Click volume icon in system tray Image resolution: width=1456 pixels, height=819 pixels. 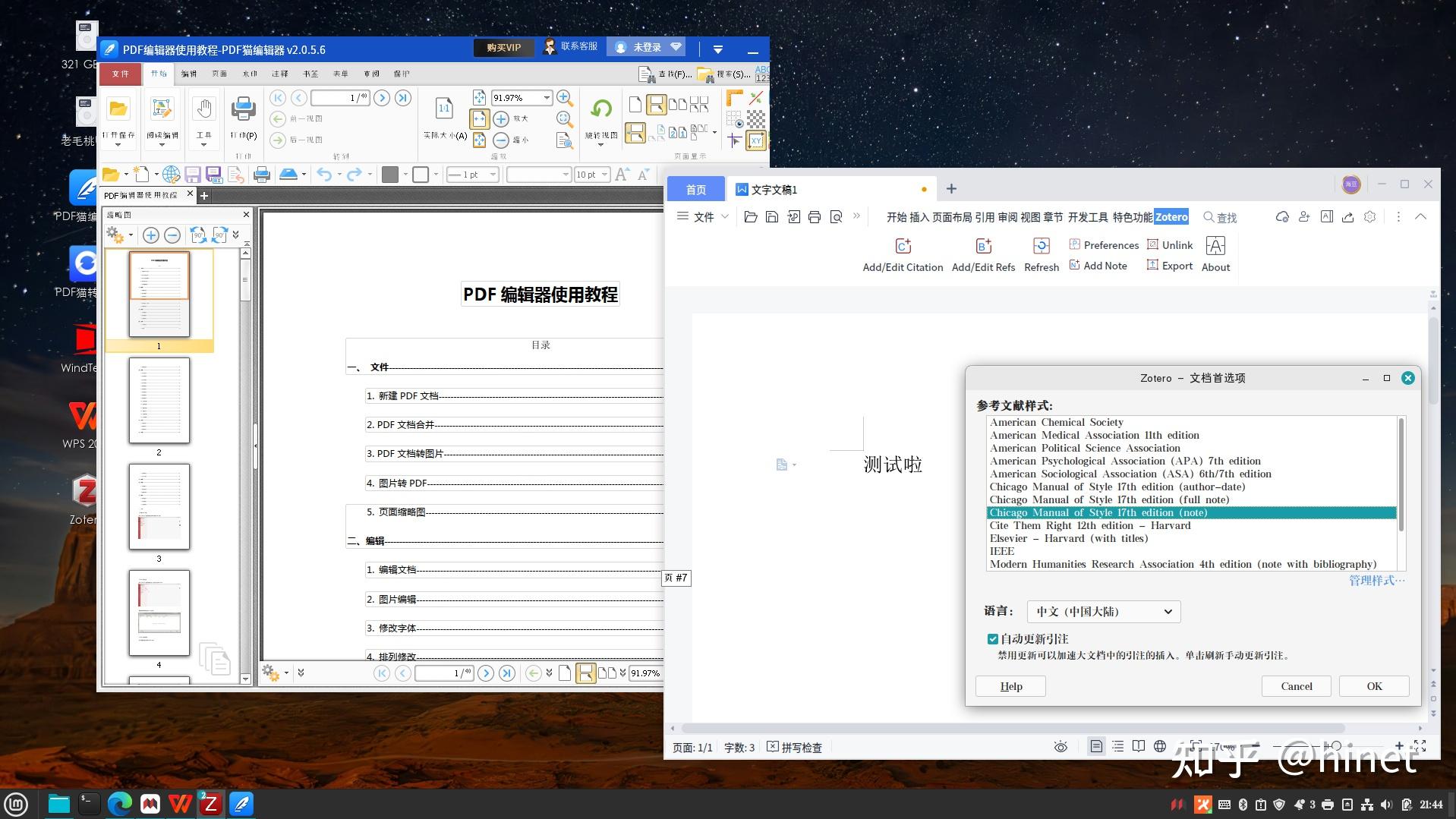coord(1386,805)
